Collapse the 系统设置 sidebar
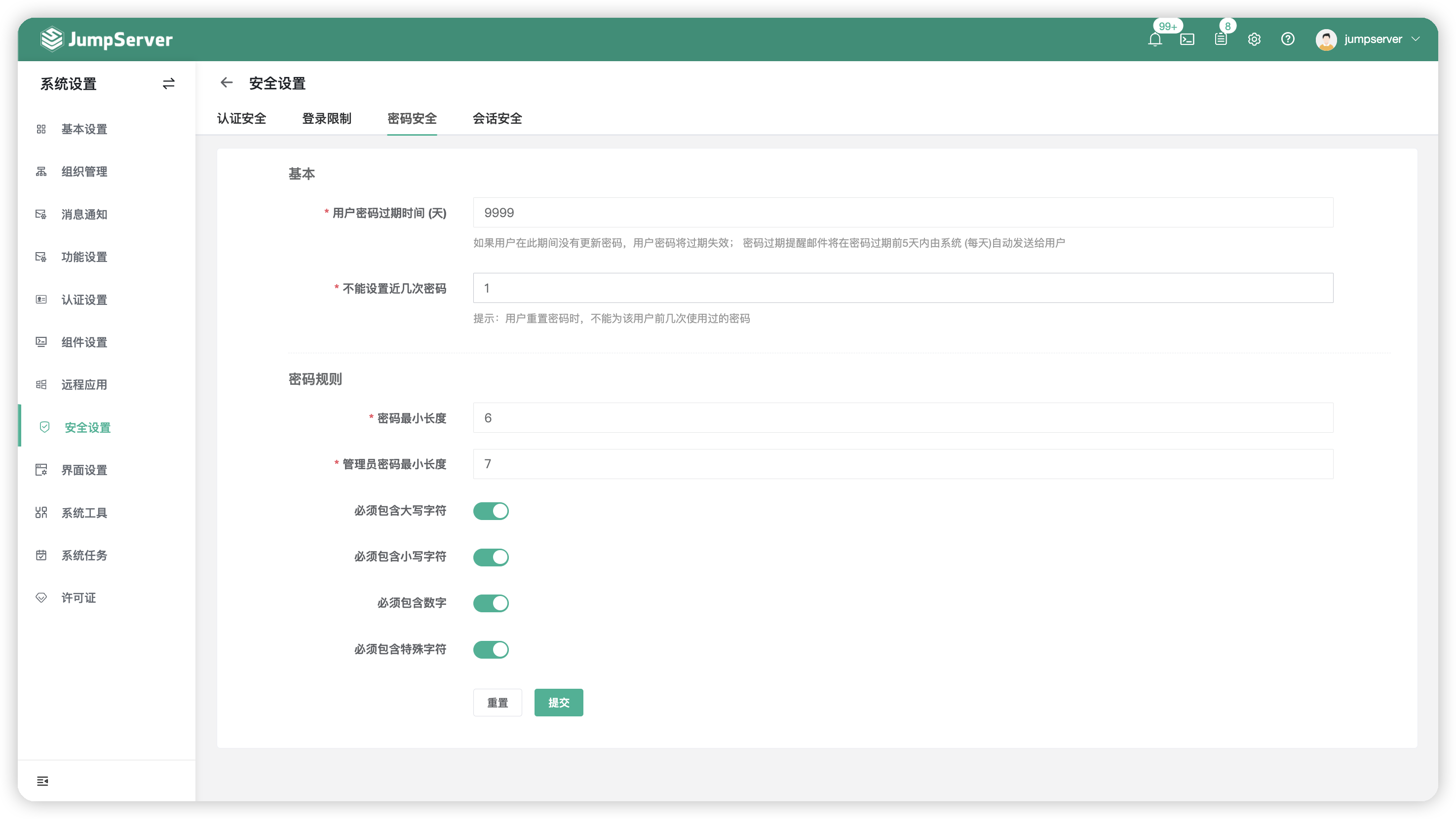Viewport: 1456px width, 819px height. [x=168, y=83]
